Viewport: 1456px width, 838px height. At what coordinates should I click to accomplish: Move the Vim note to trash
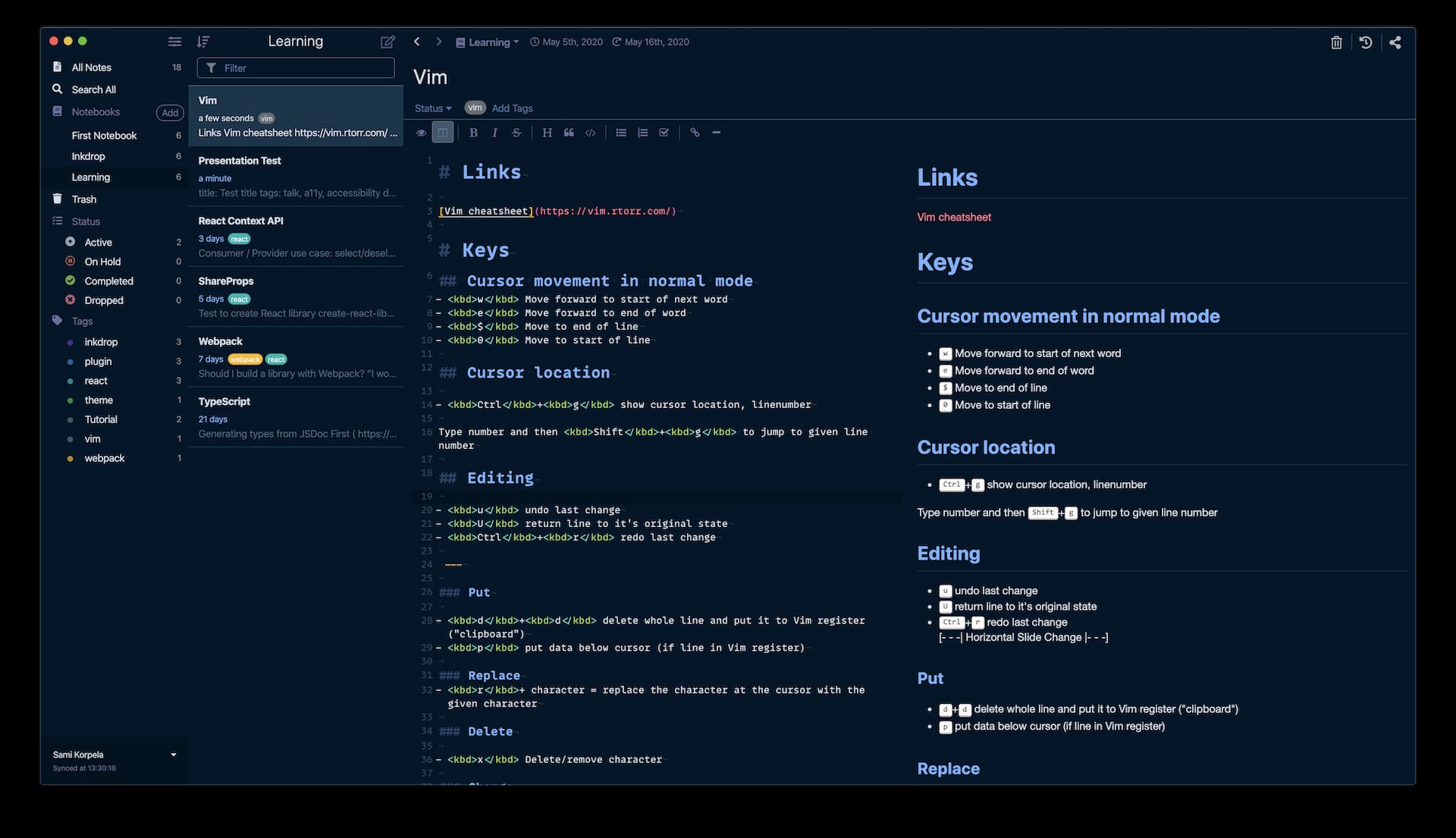click(1336, 42)
